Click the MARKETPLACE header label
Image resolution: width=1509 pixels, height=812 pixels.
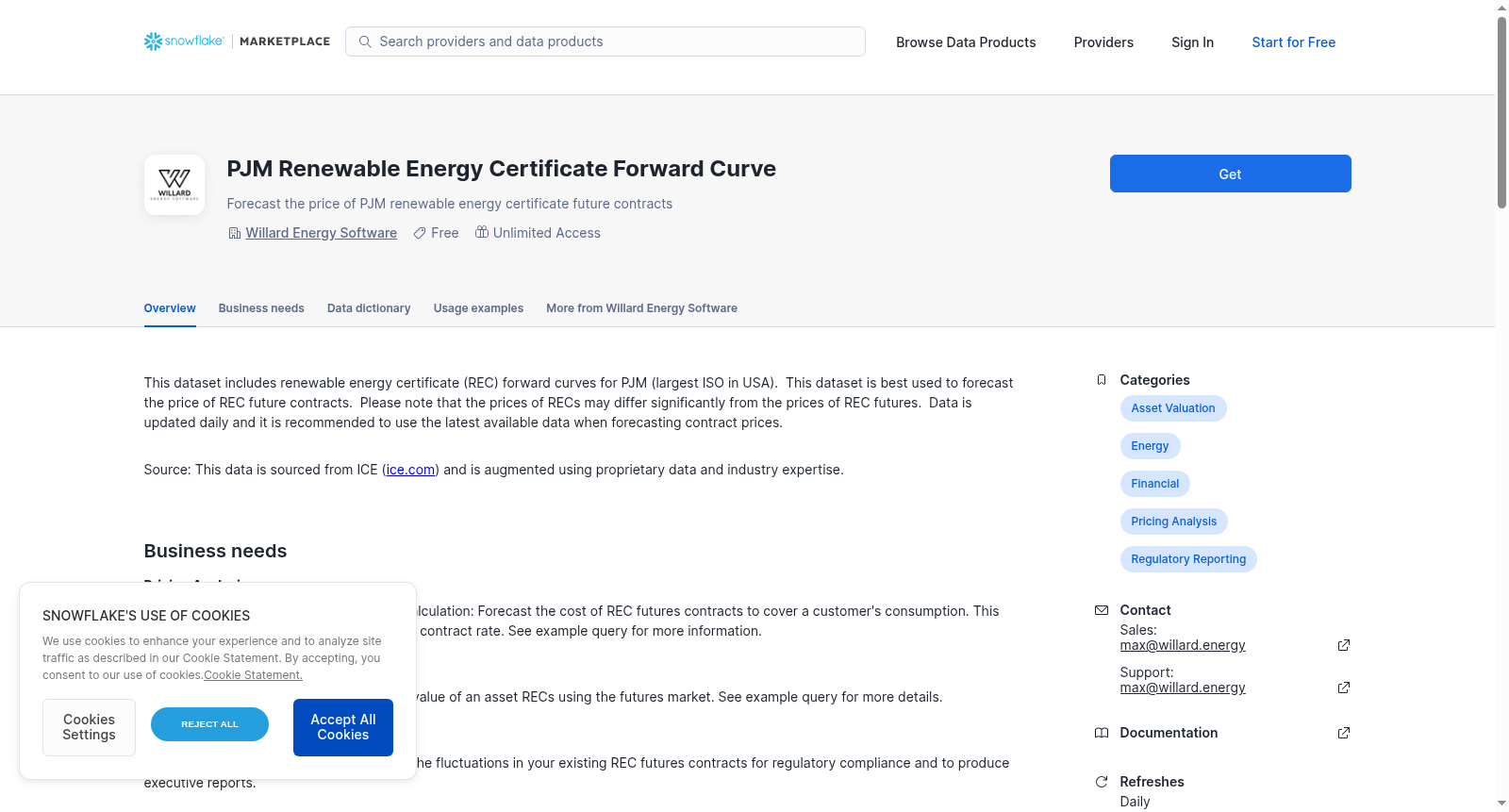(285, 41)
